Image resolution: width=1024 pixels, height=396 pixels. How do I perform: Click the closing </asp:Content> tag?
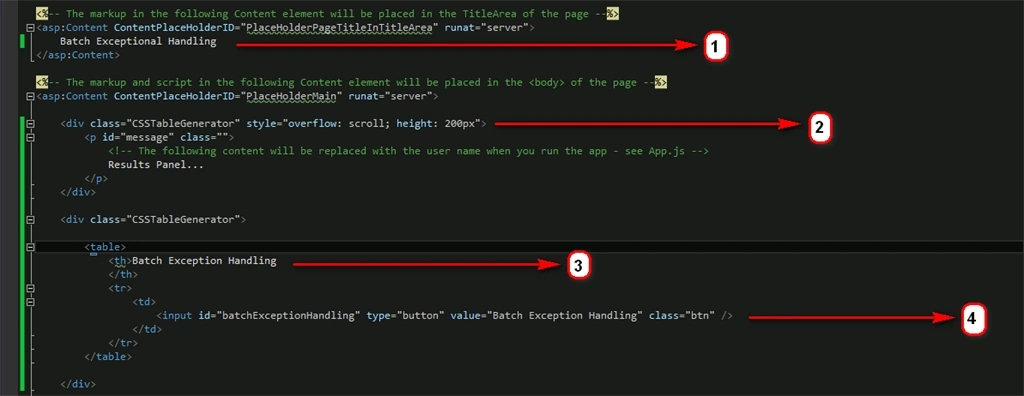click(78, 56)
